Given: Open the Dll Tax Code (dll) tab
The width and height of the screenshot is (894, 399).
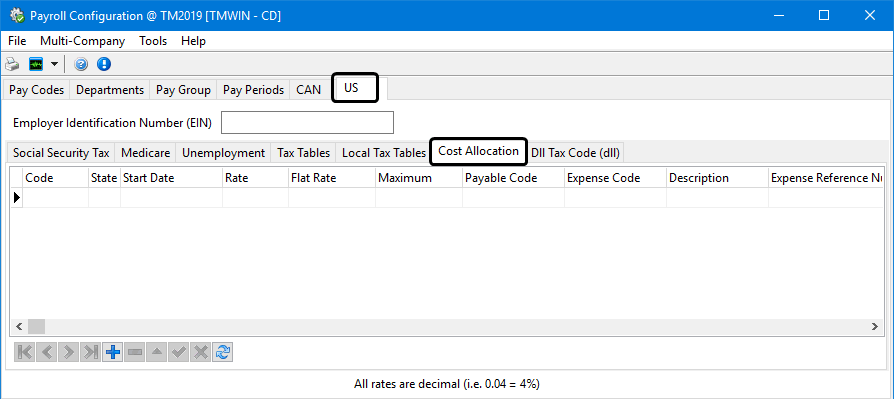Looking at the screenshot, I should tap(575, 153).
